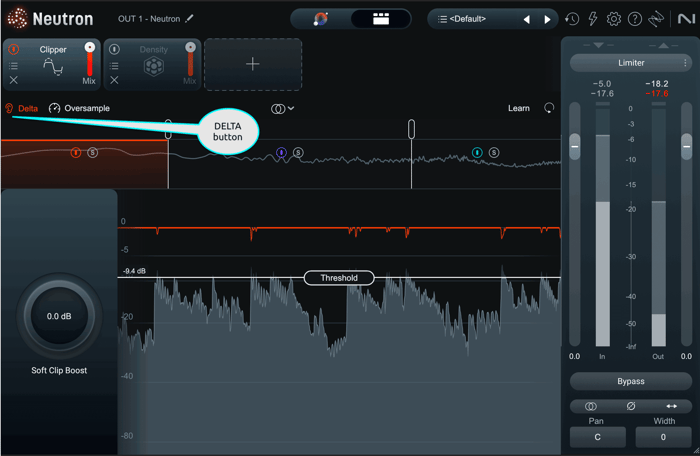Click the inter-plugin communication icon
The height and width of the screenshot is (456, 700).
(656, 19)
